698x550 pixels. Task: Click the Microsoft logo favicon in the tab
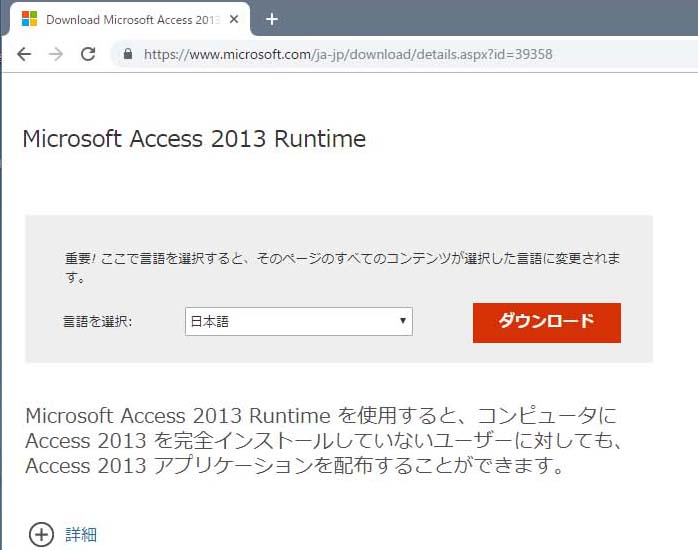pos(29,19)
